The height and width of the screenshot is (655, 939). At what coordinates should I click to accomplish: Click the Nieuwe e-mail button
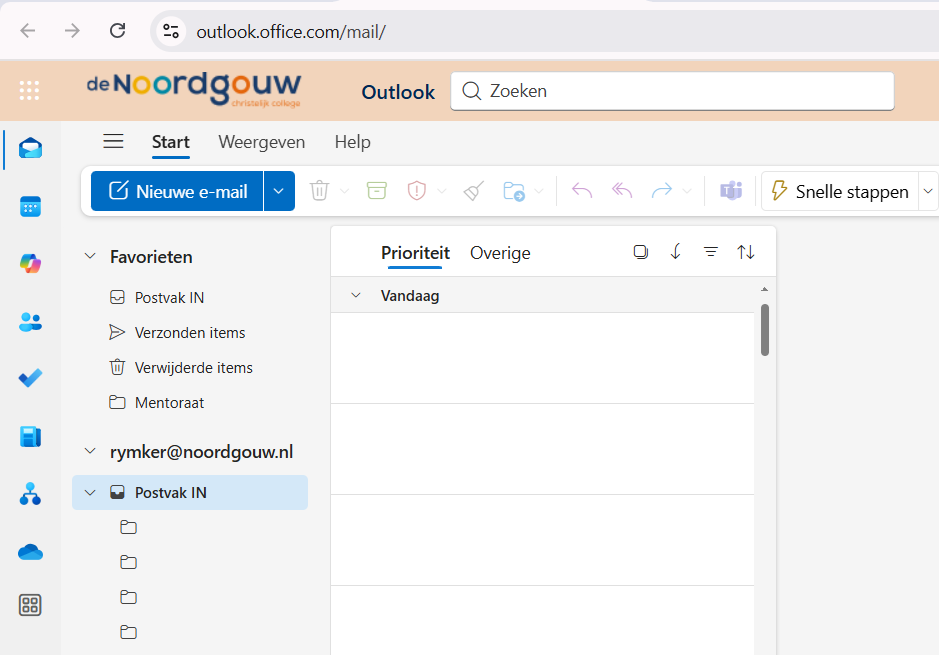[x=178, y=191]
